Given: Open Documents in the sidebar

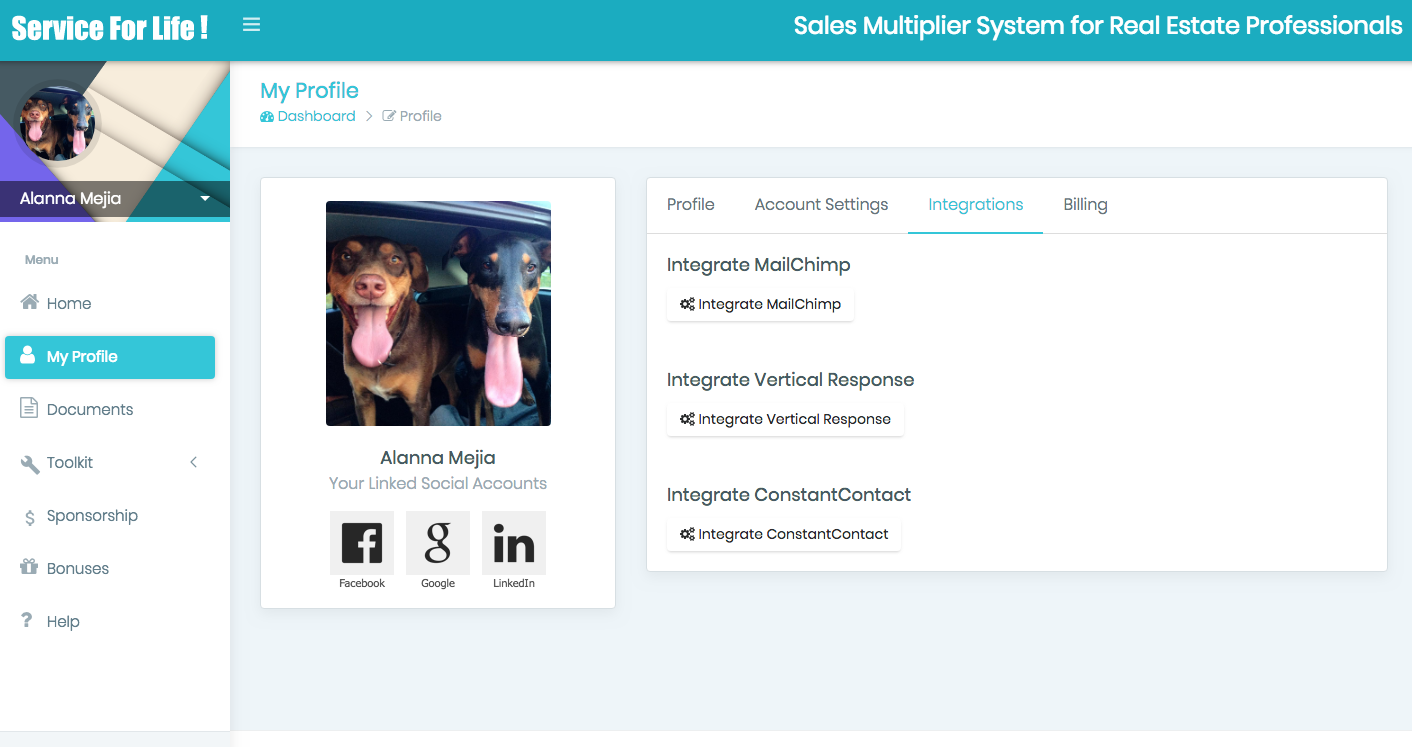Looking at the screenshot, I should tap(89, 409).
